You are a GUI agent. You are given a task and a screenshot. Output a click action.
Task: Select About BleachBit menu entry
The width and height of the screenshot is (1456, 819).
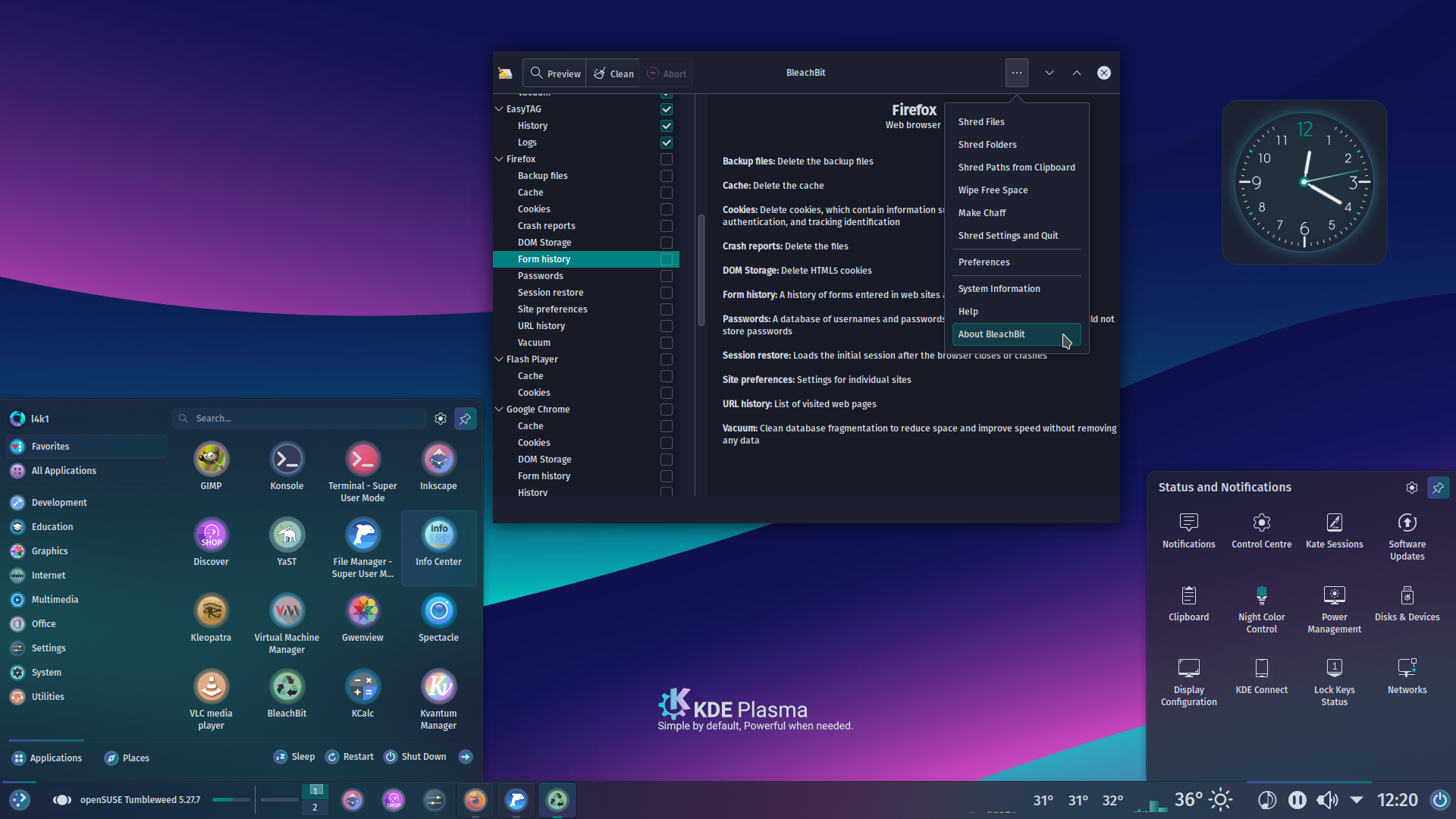pyautogui.click(x=1016, y=334)
